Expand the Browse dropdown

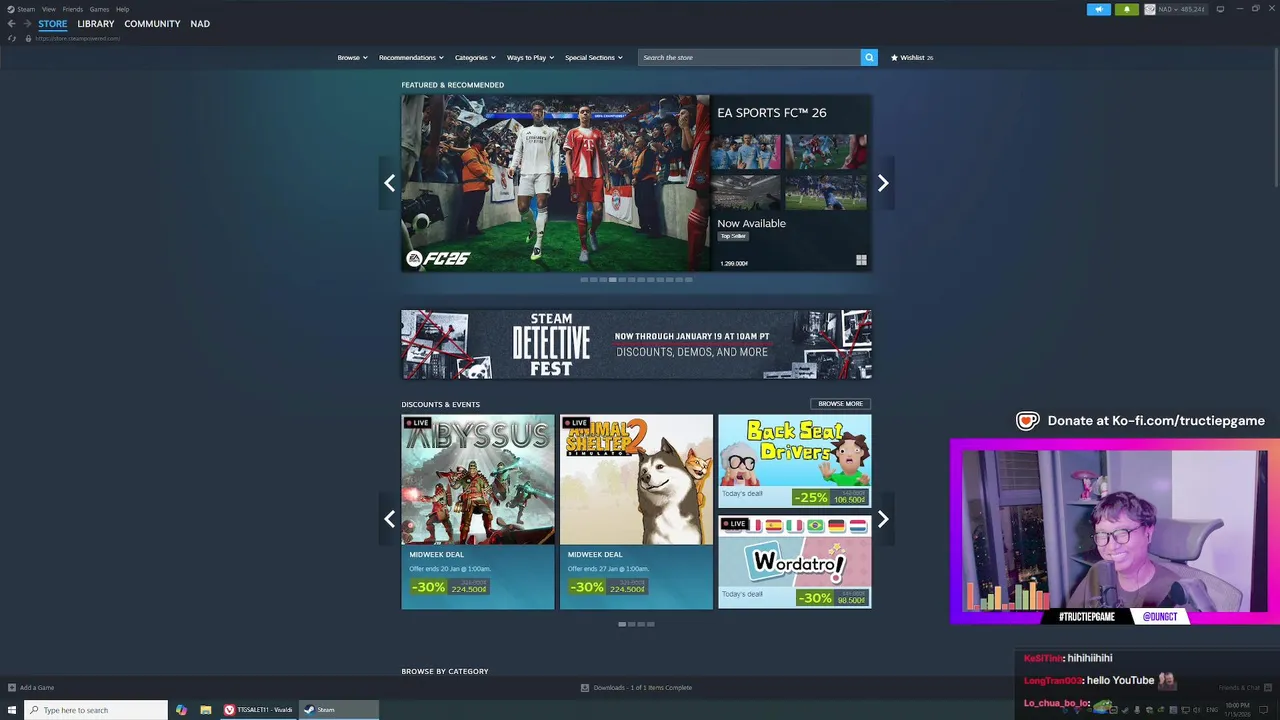coord(352,58)
